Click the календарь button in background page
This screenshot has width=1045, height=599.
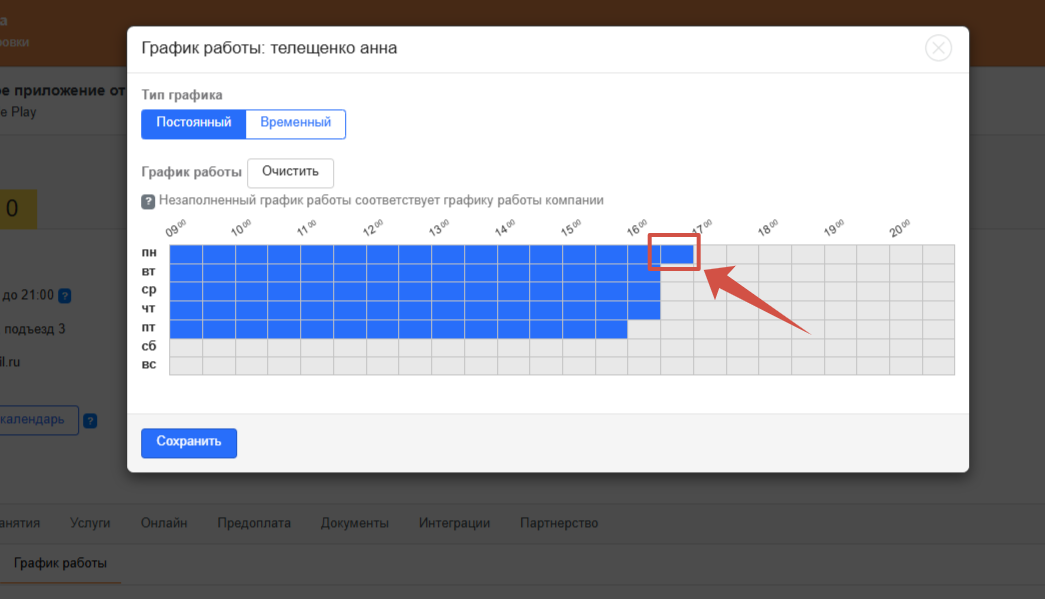37,420
